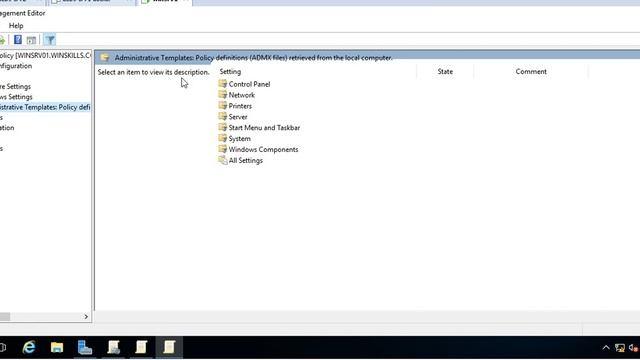Open the Help menu
Viewport: 640px width, 360px height.
pyautogui.click(x=16, y=26)
